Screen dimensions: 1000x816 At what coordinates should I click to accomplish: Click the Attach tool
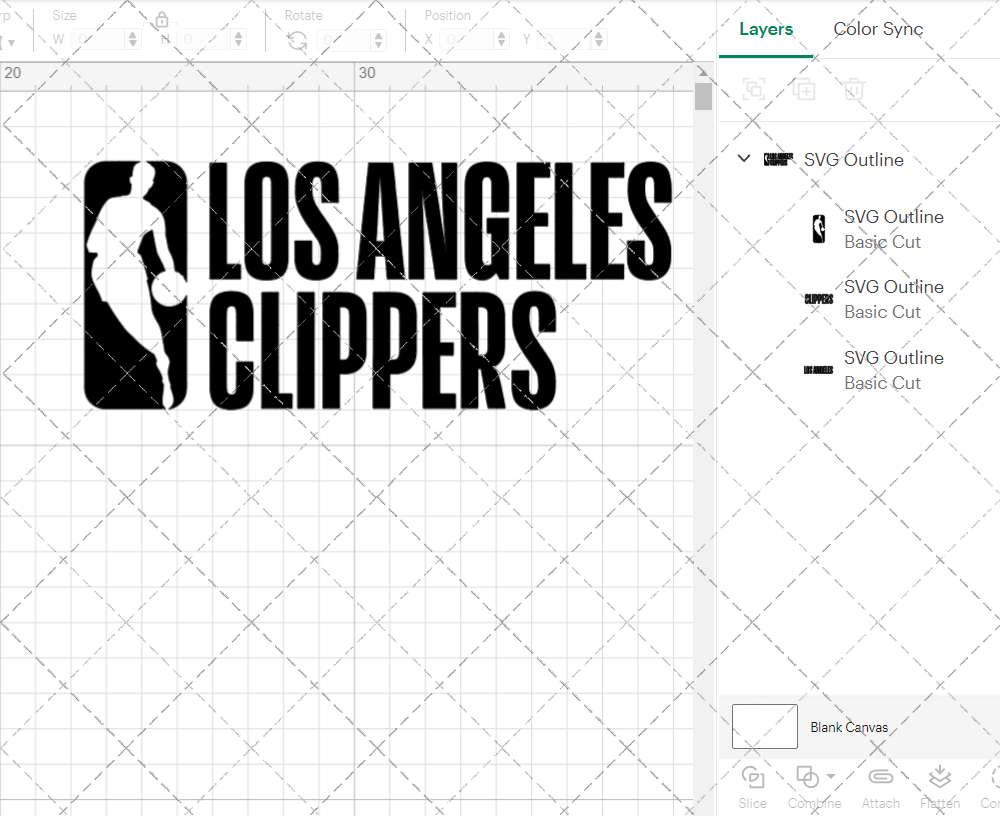881,788
